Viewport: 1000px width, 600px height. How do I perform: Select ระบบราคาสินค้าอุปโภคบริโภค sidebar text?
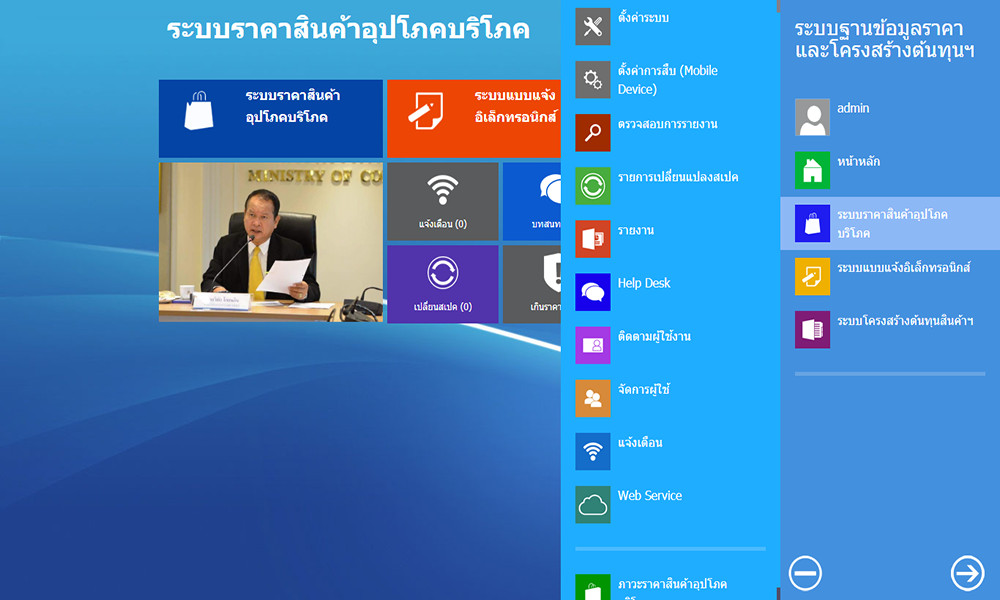click(x=892, y=223)
